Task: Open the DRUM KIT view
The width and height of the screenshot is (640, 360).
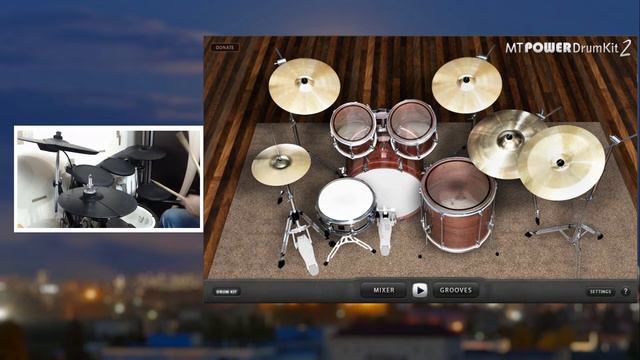Action: tap(227, 291)
